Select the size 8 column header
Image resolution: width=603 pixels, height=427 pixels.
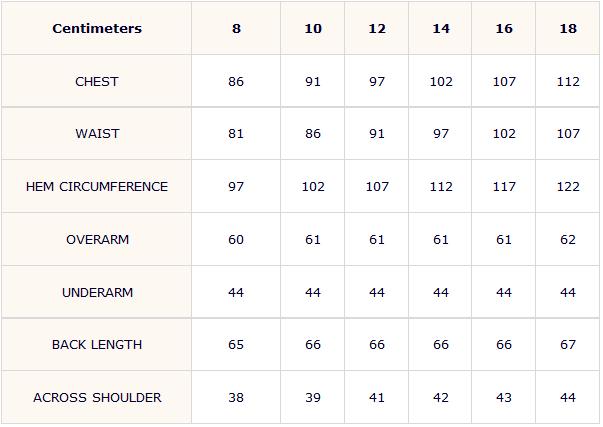point(236,28)
